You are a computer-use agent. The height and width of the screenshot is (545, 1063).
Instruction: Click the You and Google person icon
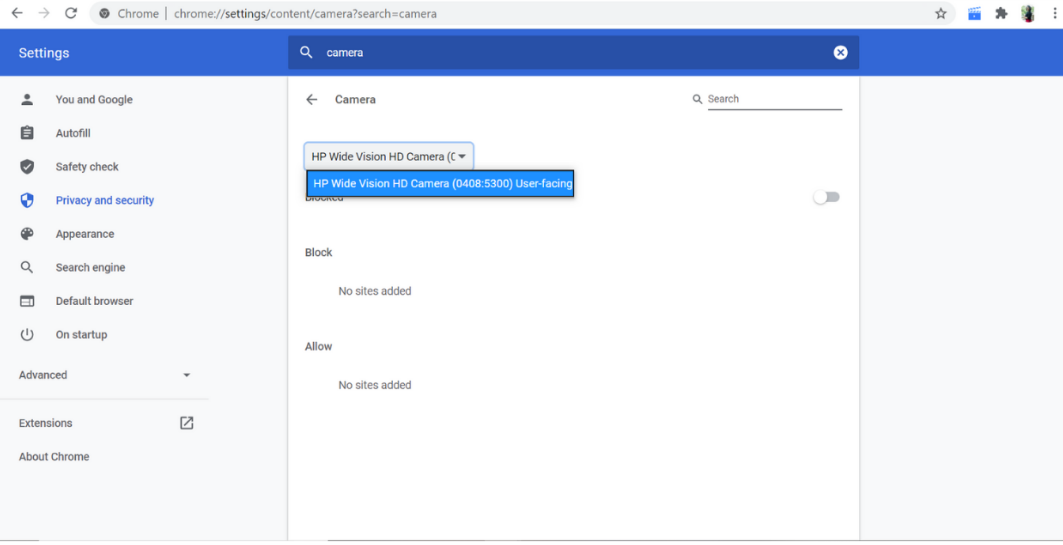click(x=27, y=100)
